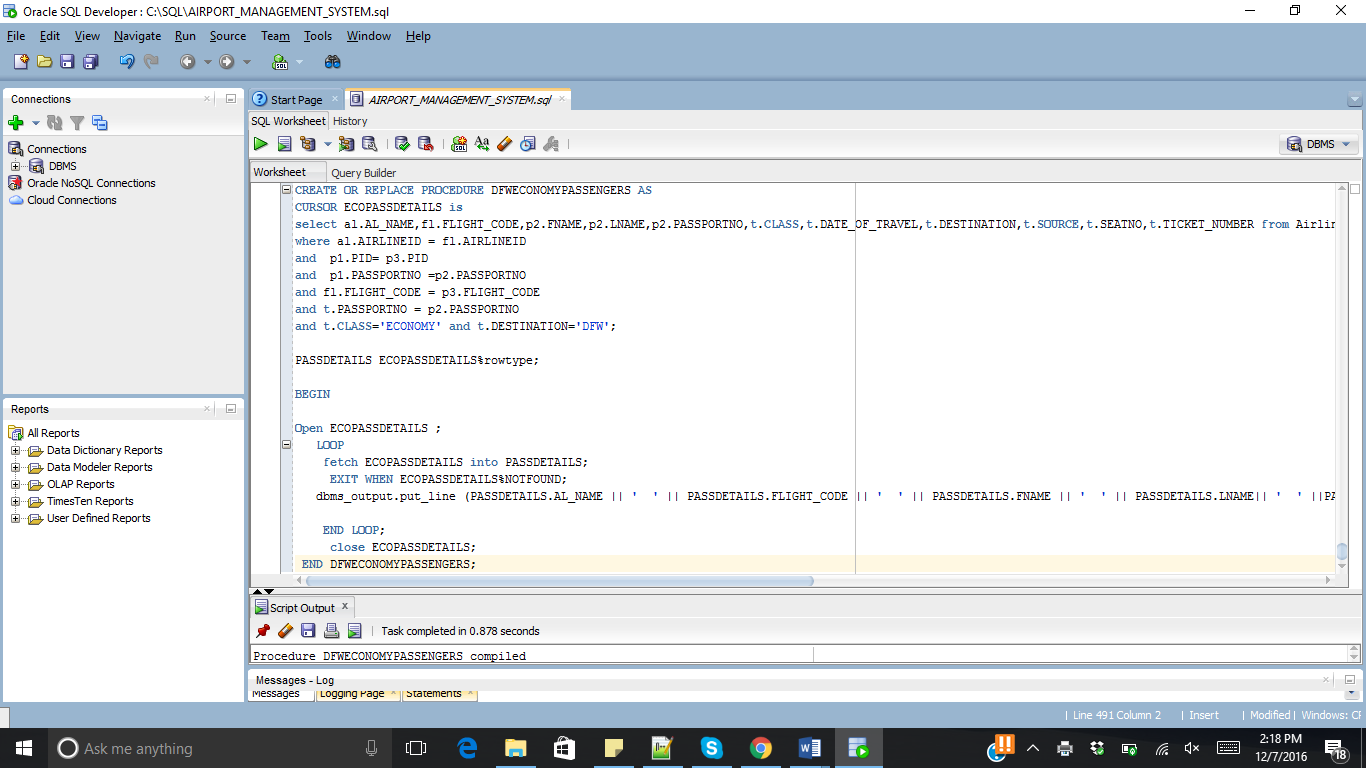
Task: Click the Run Script icon
Action: click(x=284, y=144)
